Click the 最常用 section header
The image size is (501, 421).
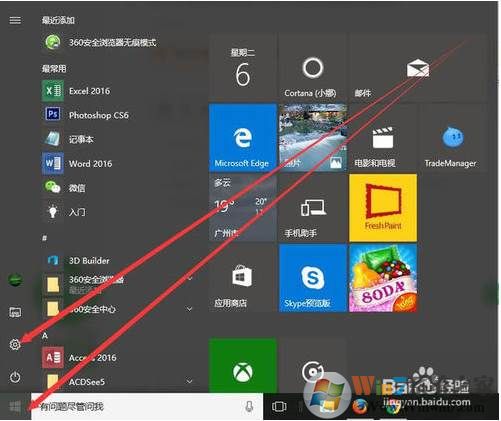click(54, 69)
